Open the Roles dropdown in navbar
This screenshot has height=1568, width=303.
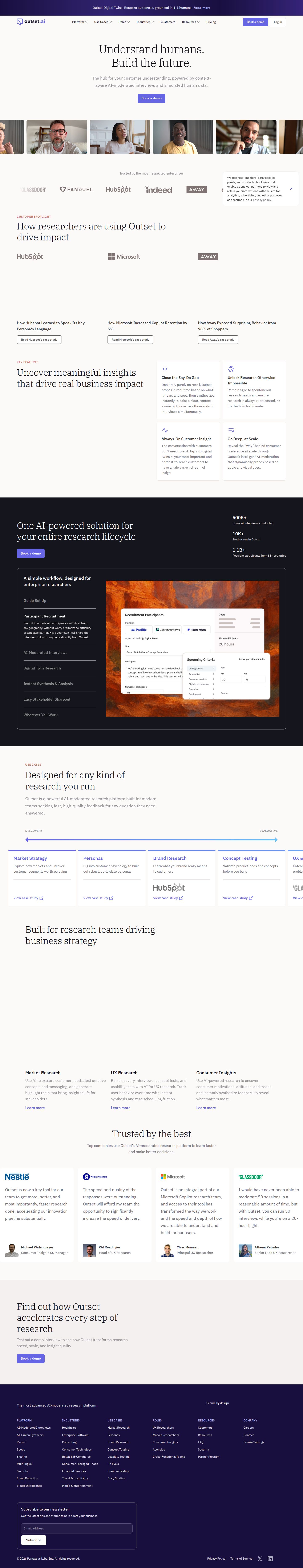(x=124, y=22)
